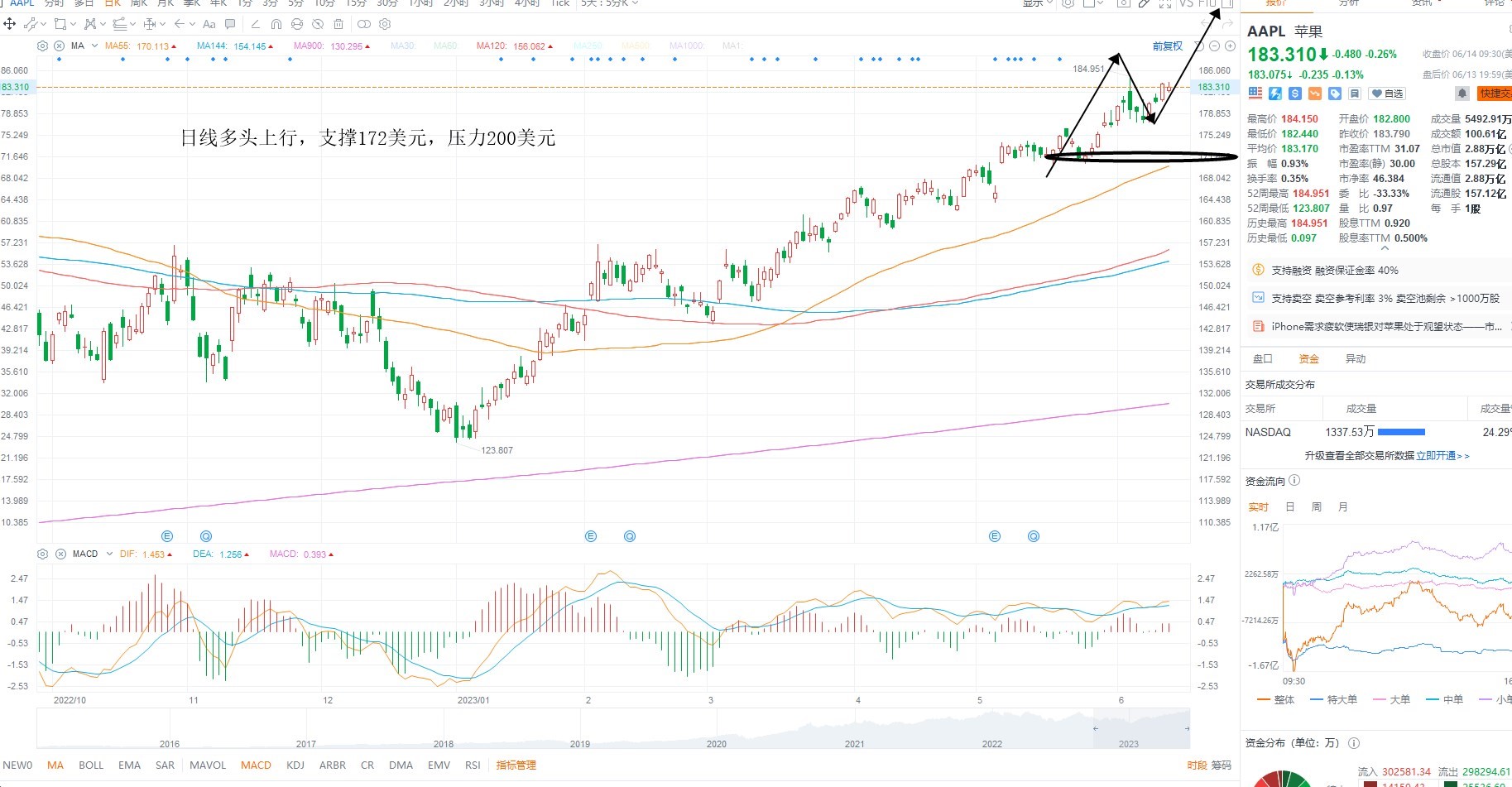The width and height of the screenshot is (1512, 787).
Task: Toggle the EMA indicator
Action: [129, 765]
